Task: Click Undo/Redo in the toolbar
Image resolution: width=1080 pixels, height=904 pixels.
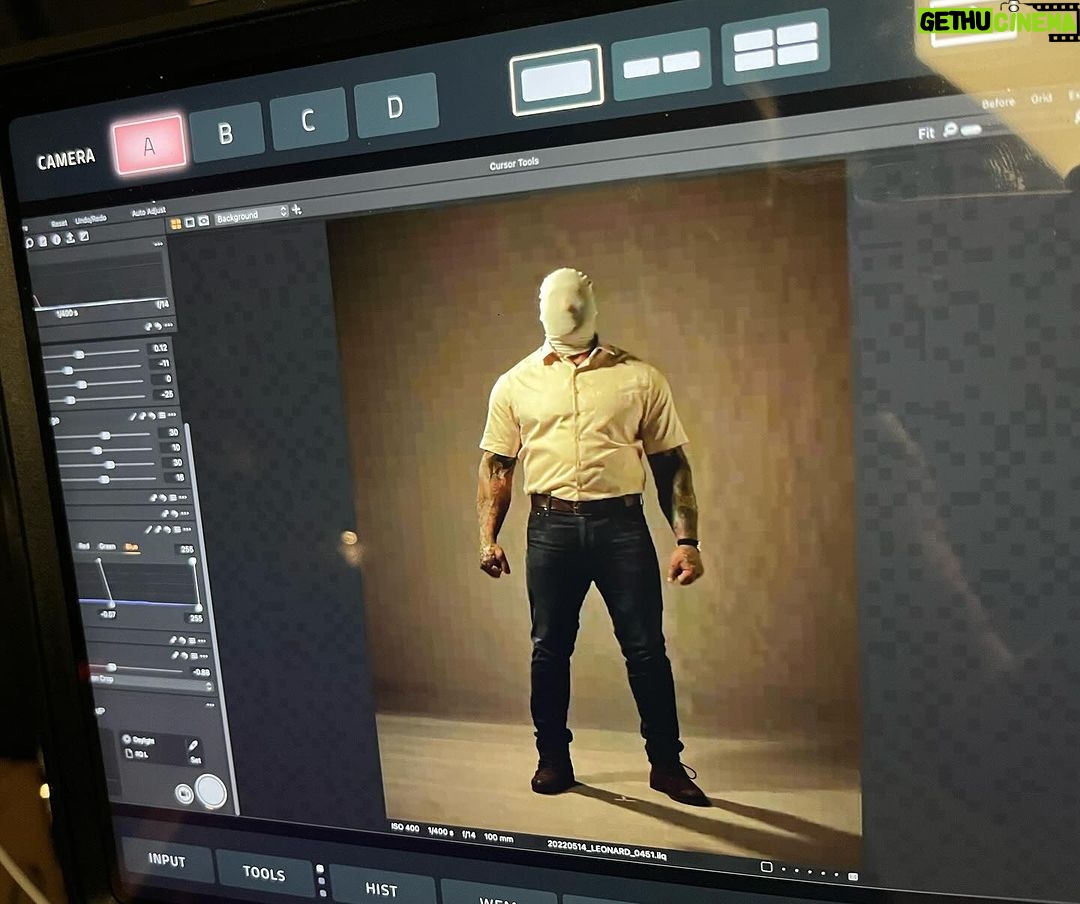Action: tap(91, 218)
